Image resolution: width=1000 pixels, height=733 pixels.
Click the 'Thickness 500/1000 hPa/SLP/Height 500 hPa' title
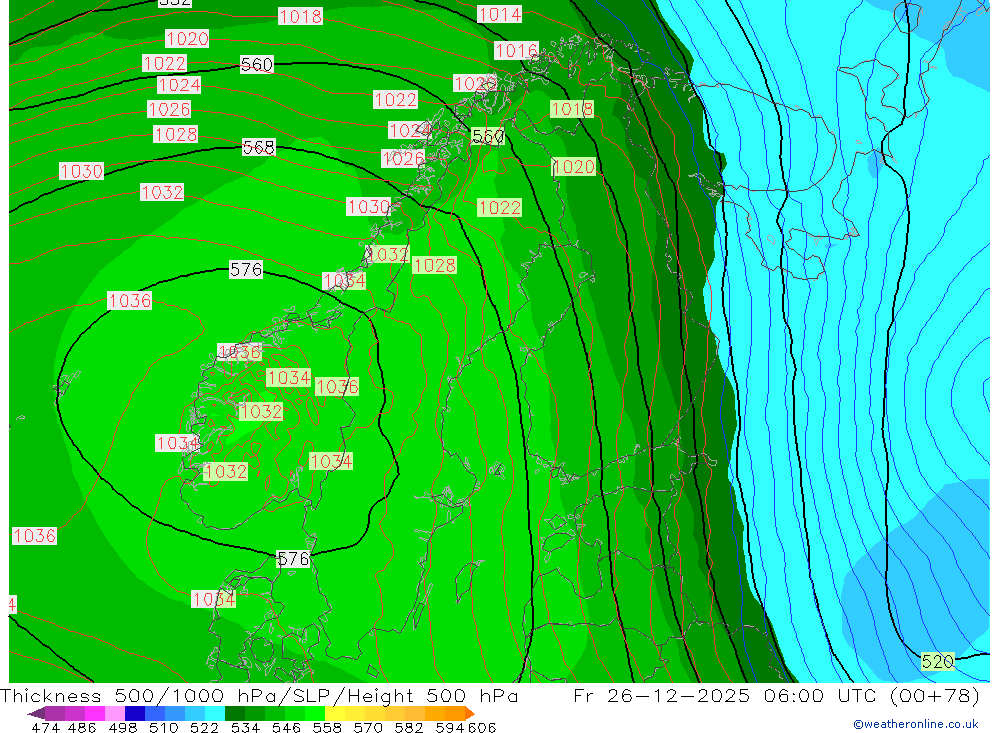(x=259, y=695)
